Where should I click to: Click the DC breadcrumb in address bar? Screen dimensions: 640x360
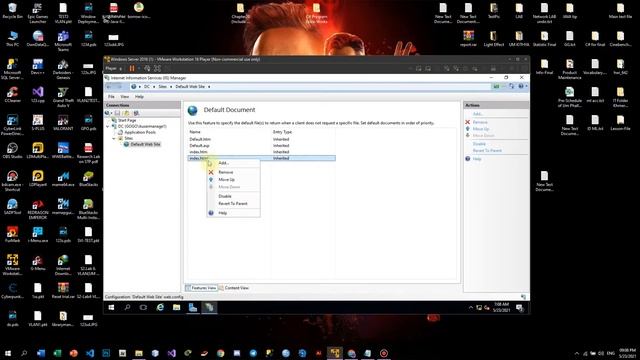147,87
